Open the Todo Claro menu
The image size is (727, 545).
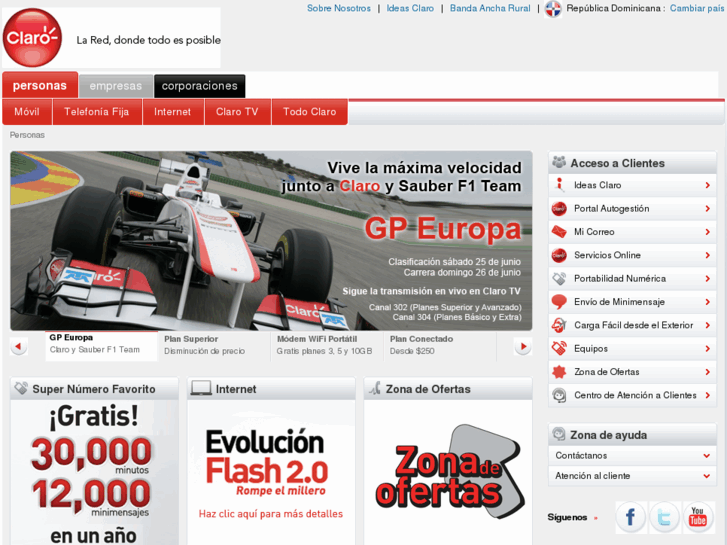[x=309, y=112]
